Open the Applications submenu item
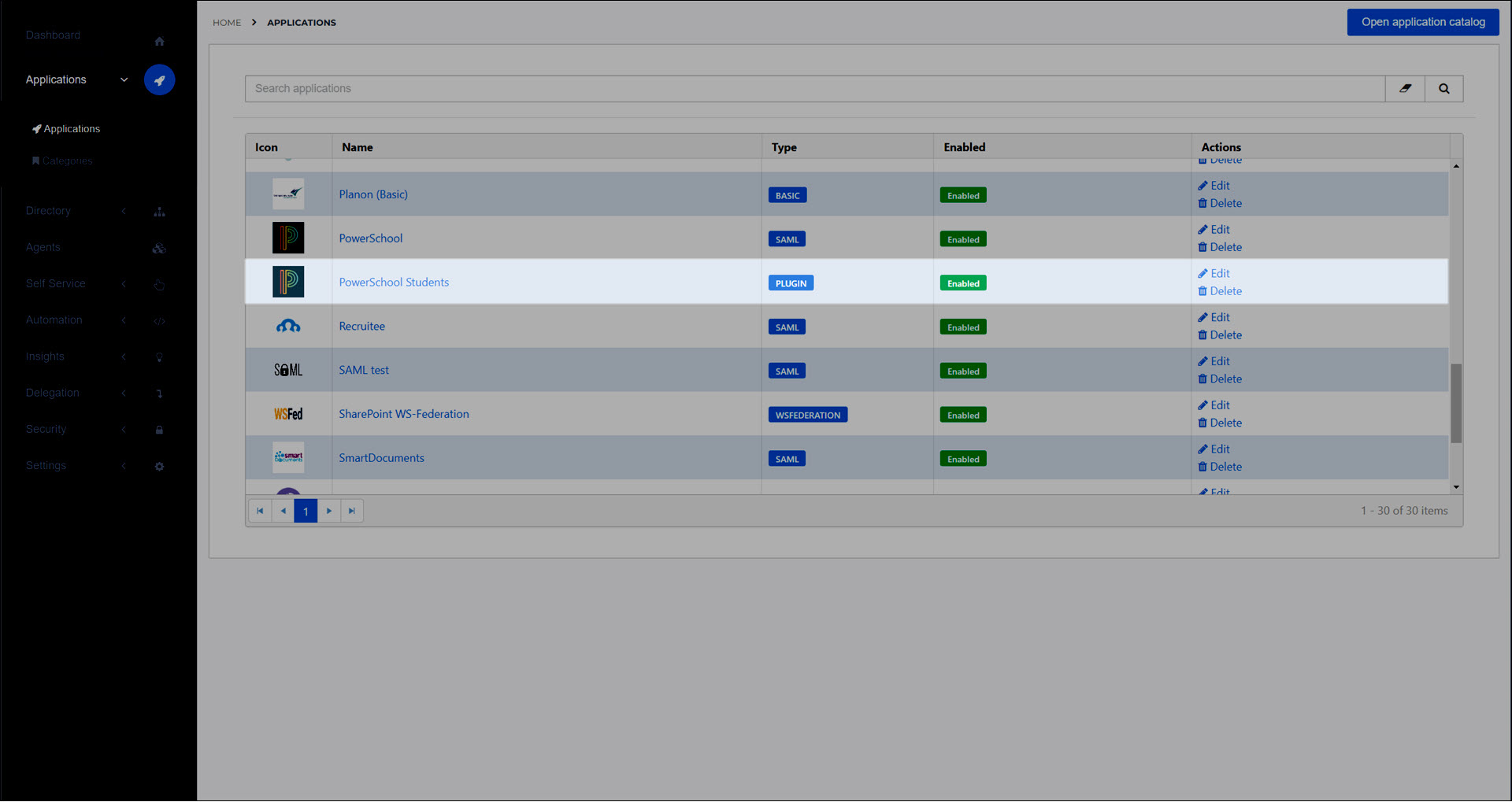This screenshot has height=802, width=1512. (66, 129)
